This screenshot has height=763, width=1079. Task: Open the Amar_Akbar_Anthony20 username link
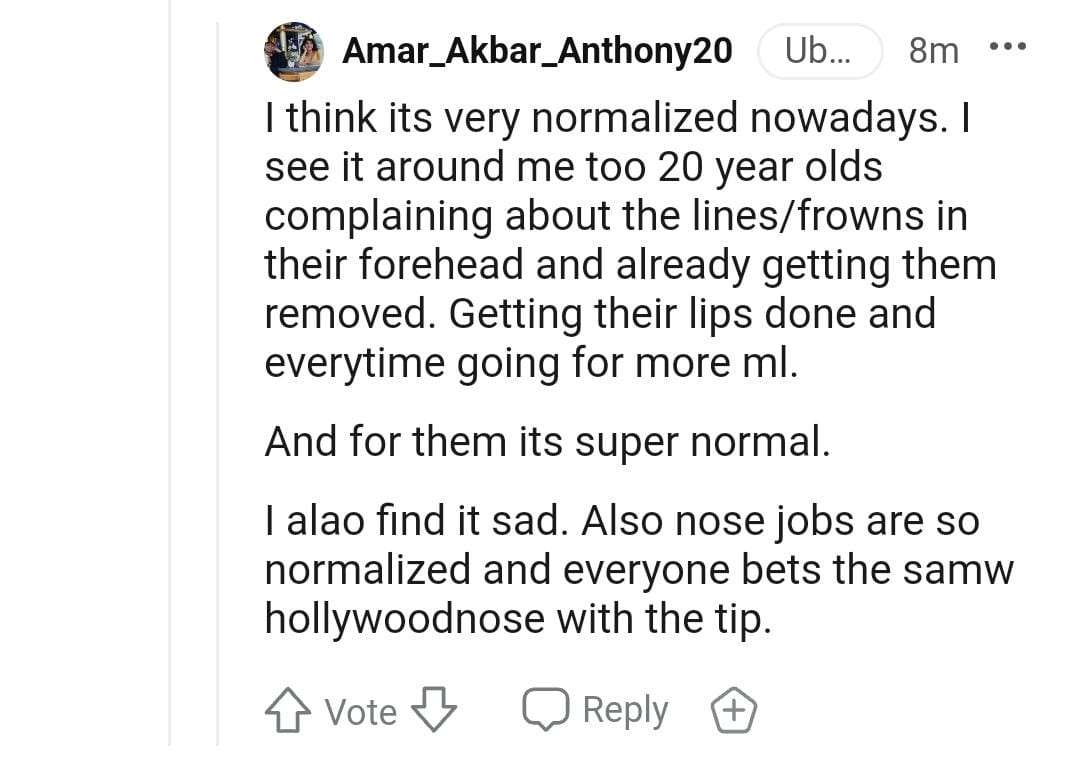pyautogui.click(x=537, y=50)
